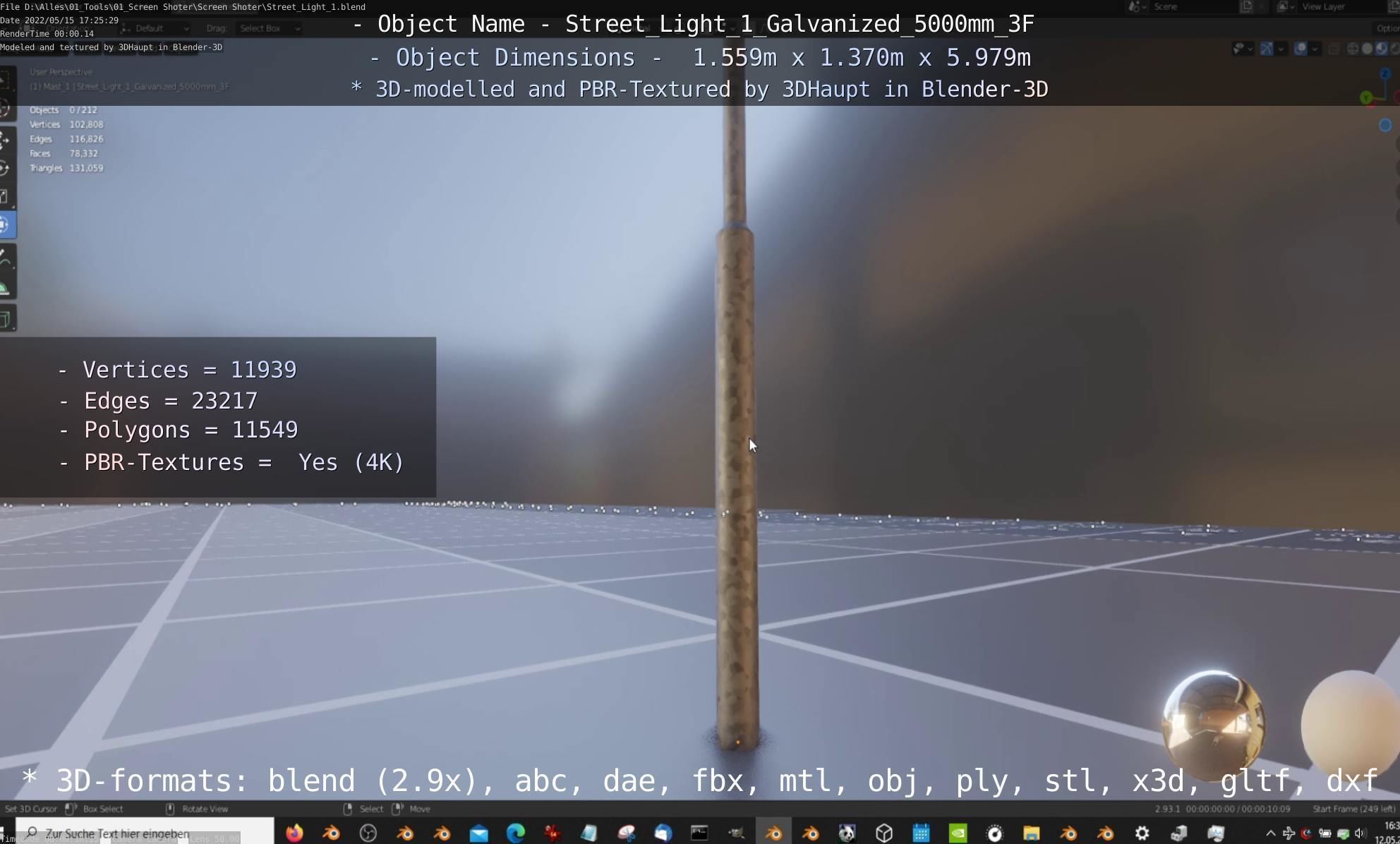The image size is (1400, 844).
Task: Open the panda icon in taskbar
Action: [x=847, y=833]
